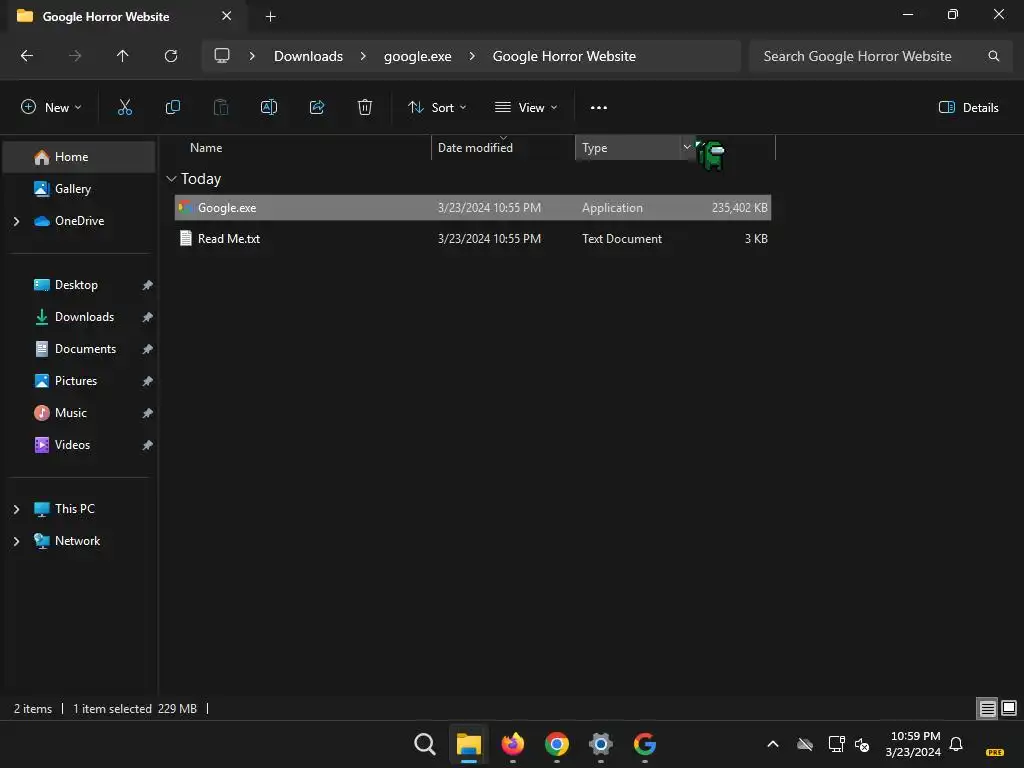
Task: Open the New item dropdown
Action: (51, 108)
